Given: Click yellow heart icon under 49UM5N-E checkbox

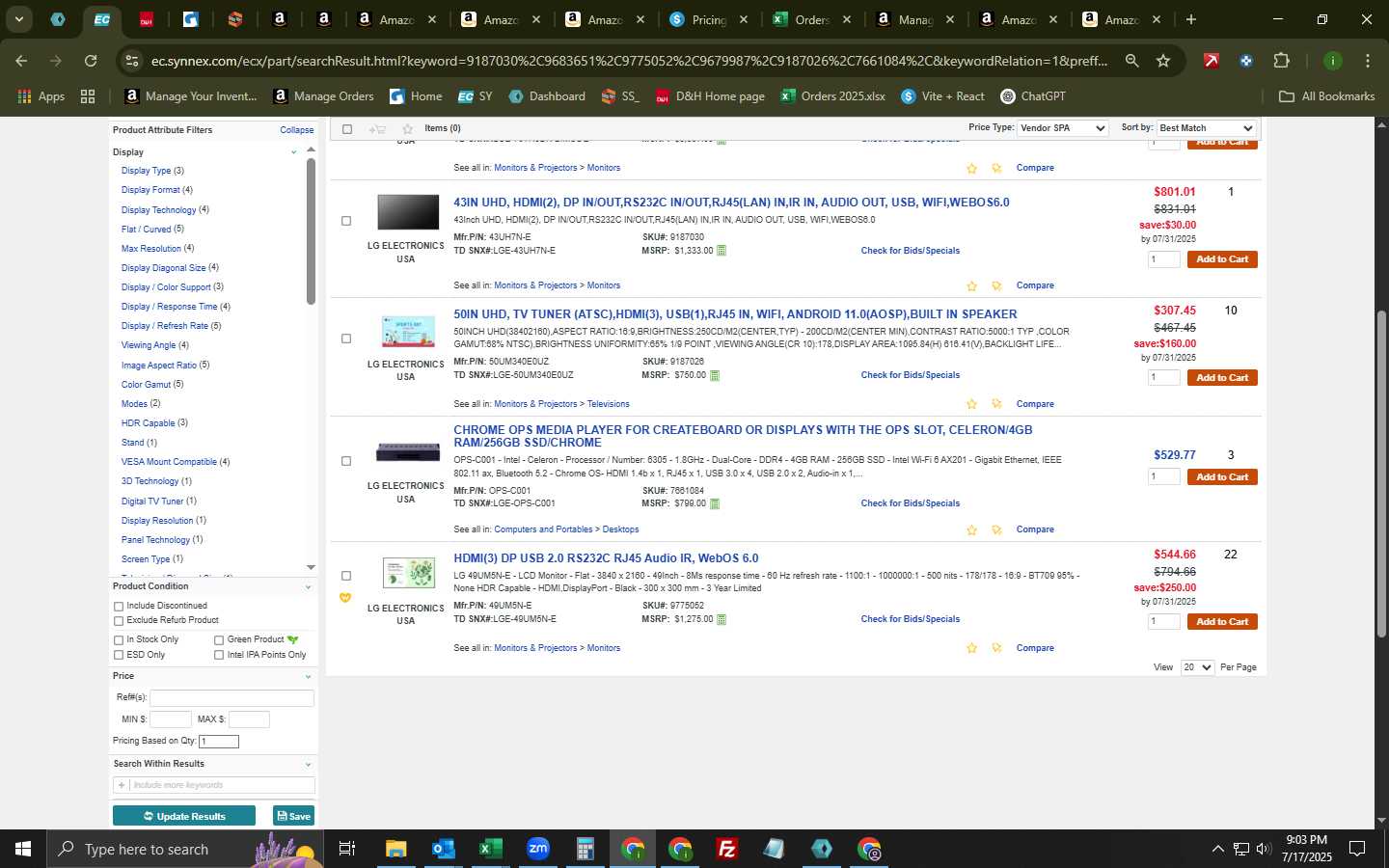Looking at the screenshot, I should point(345,598).
